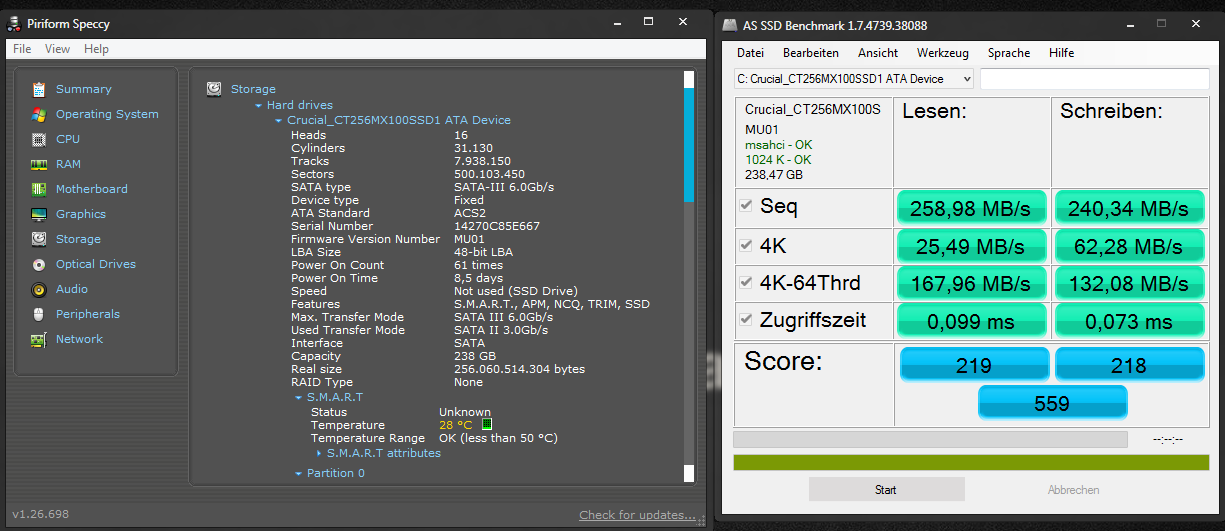Toggle the Seq test checkbox

pyautogui.click(x=746, y=205)
